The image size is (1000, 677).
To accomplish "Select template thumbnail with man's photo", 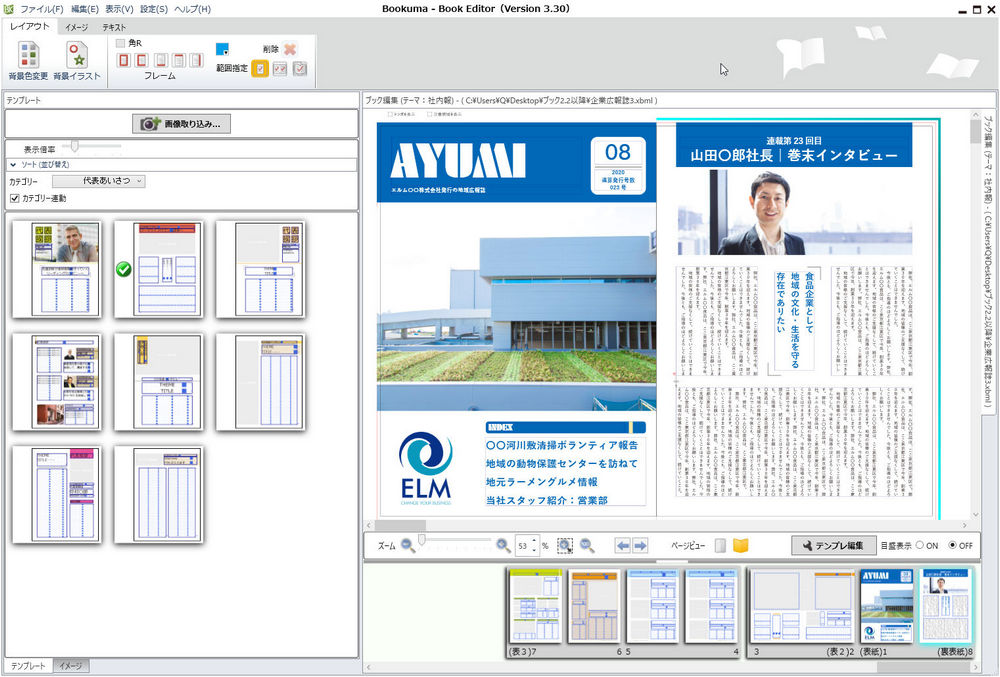I will click(x=57, y=269).
